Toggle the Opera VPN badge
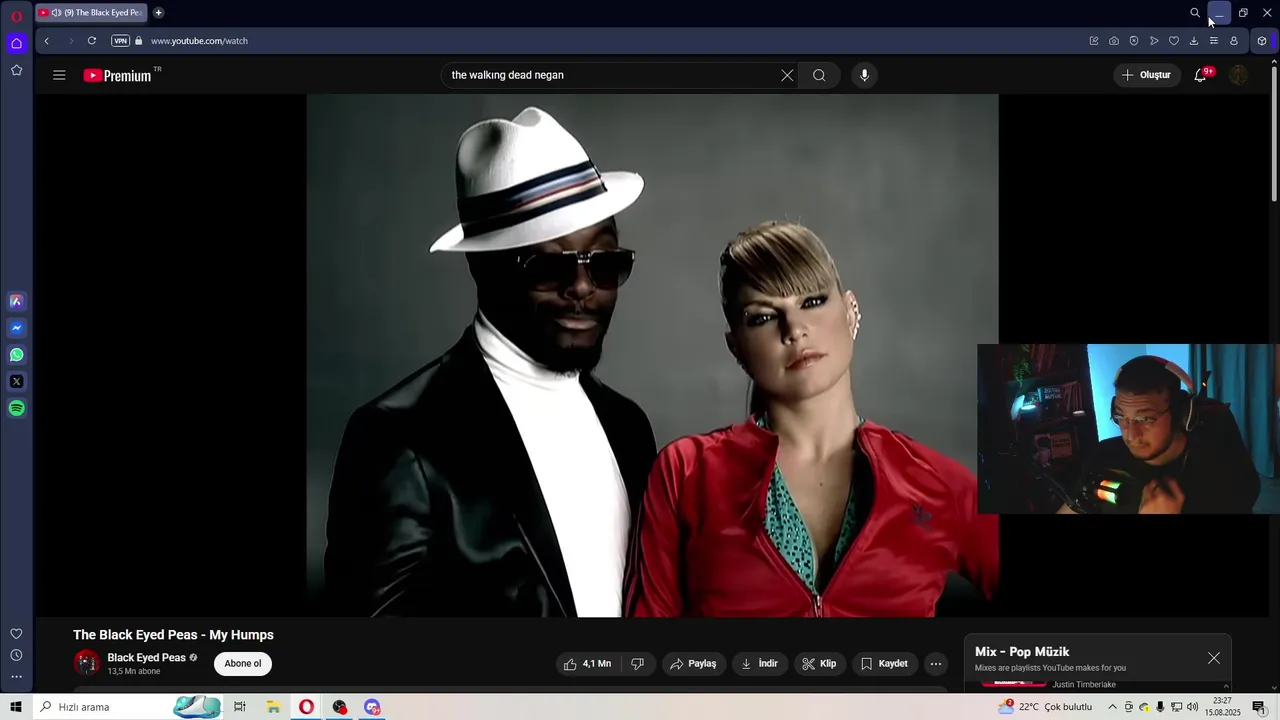 [120, 41]
